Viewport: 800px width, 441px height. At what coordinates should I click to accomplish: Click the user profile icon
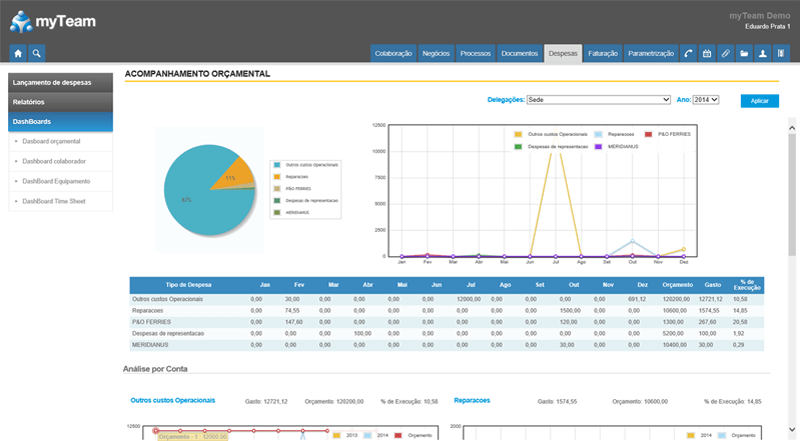(762, 53)
